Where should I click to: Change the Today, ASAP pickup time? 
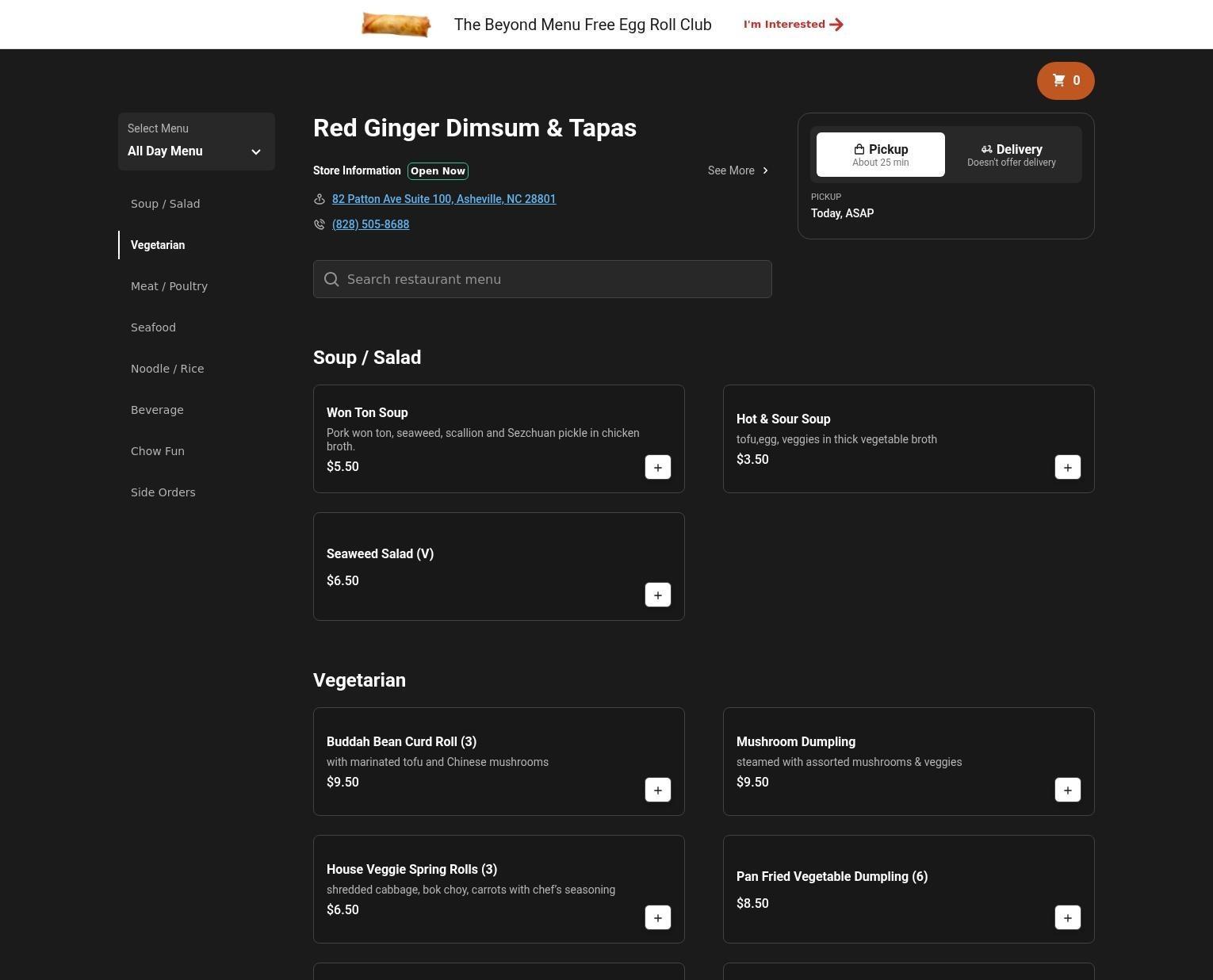pos(842,213)
